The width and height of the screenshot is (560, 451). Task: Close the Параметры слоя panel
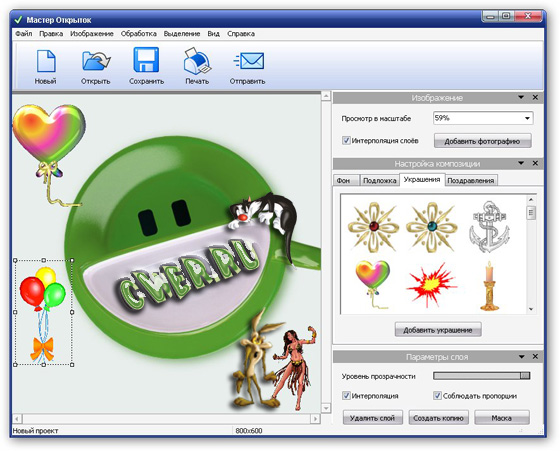535,356
